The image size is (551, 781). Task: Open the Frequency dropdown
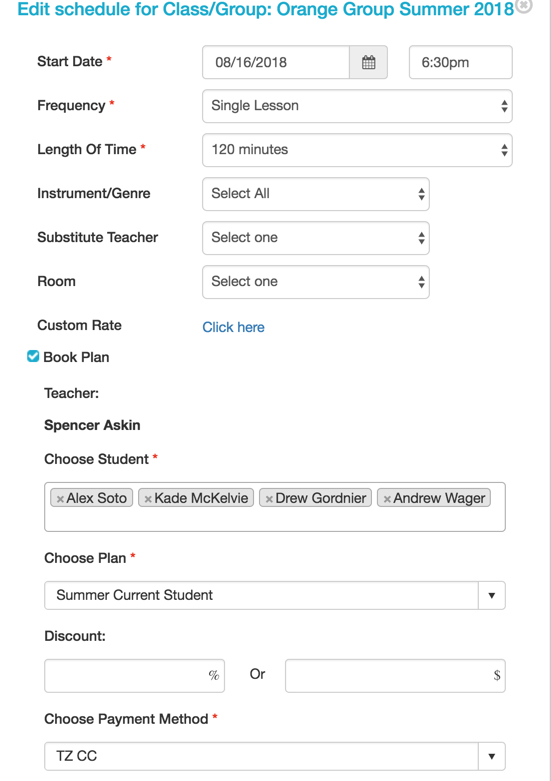(x=357, y=106)
